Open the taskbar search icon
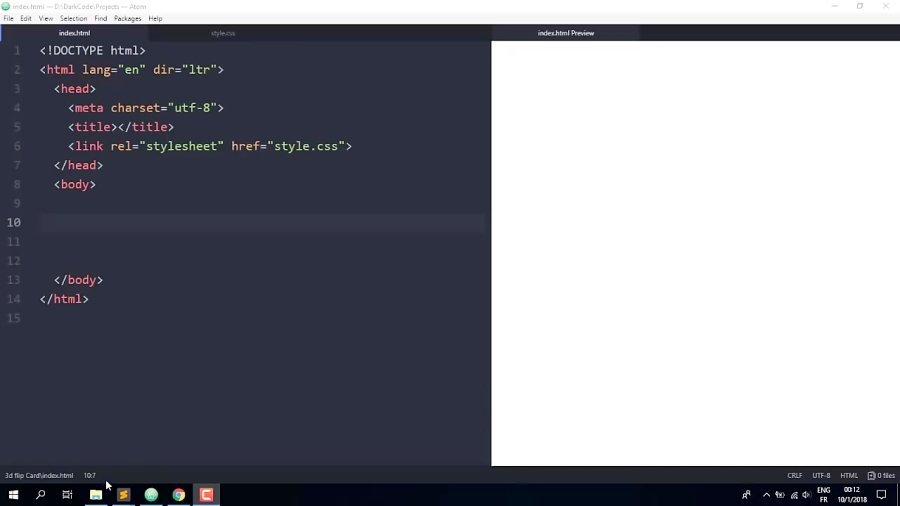This screenshot has height=506, width=900. (x=41, y=495)
